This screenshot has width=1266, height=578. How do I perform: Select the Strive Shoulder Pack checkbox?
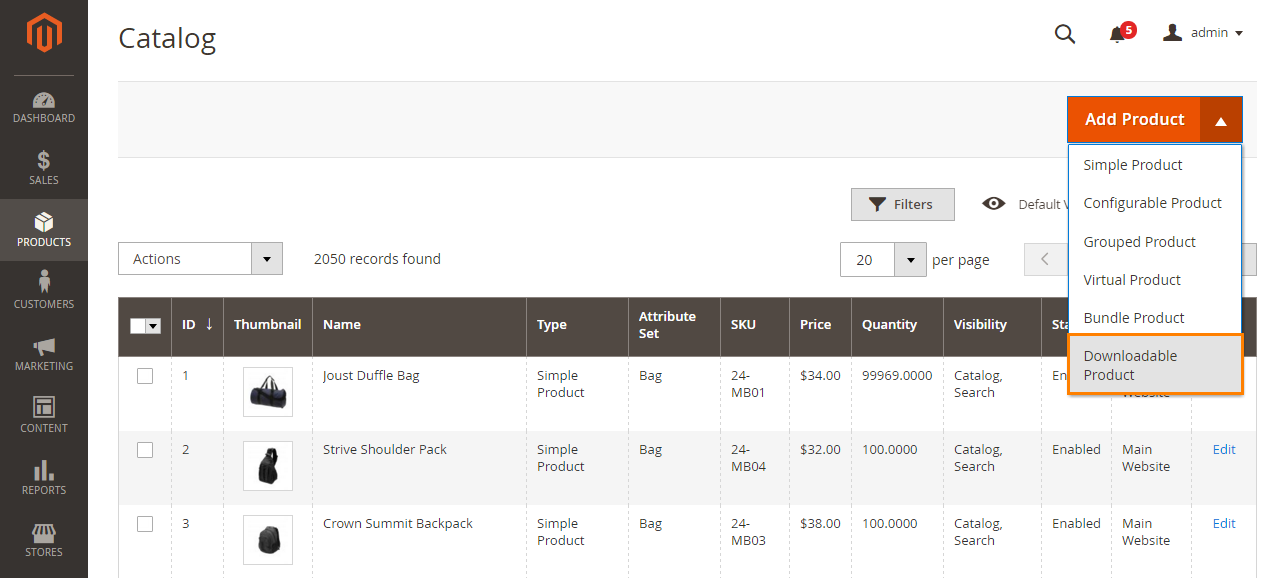[x=145, y=450]
